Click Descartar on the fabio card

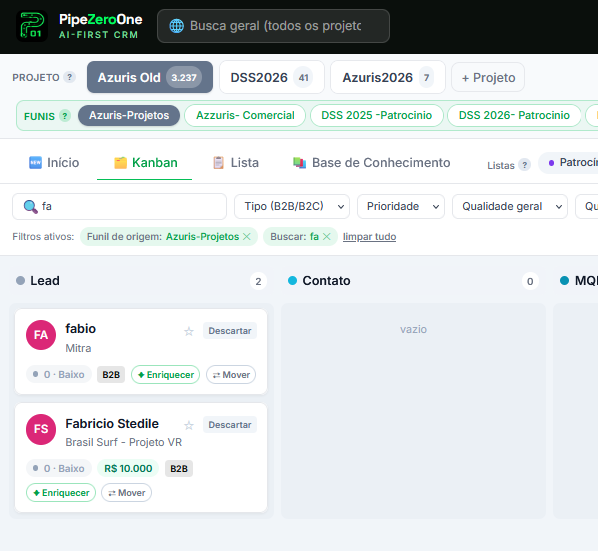[230, 331]
